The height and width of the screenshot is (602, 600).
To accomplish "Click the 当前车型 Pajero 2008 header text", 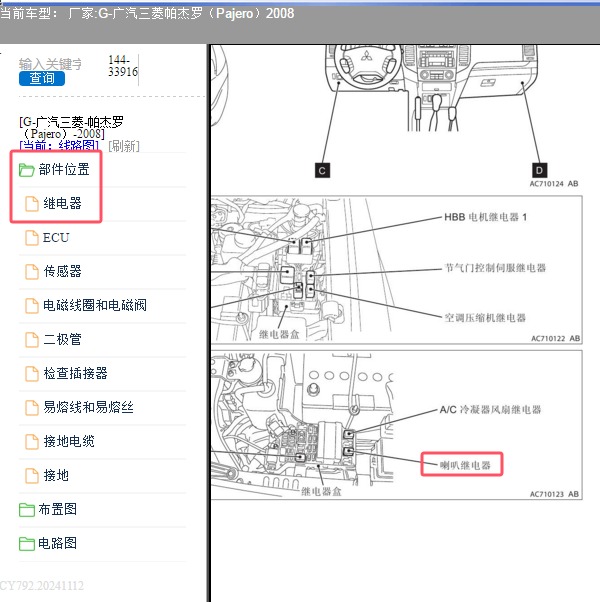I will tap(147, 13).
